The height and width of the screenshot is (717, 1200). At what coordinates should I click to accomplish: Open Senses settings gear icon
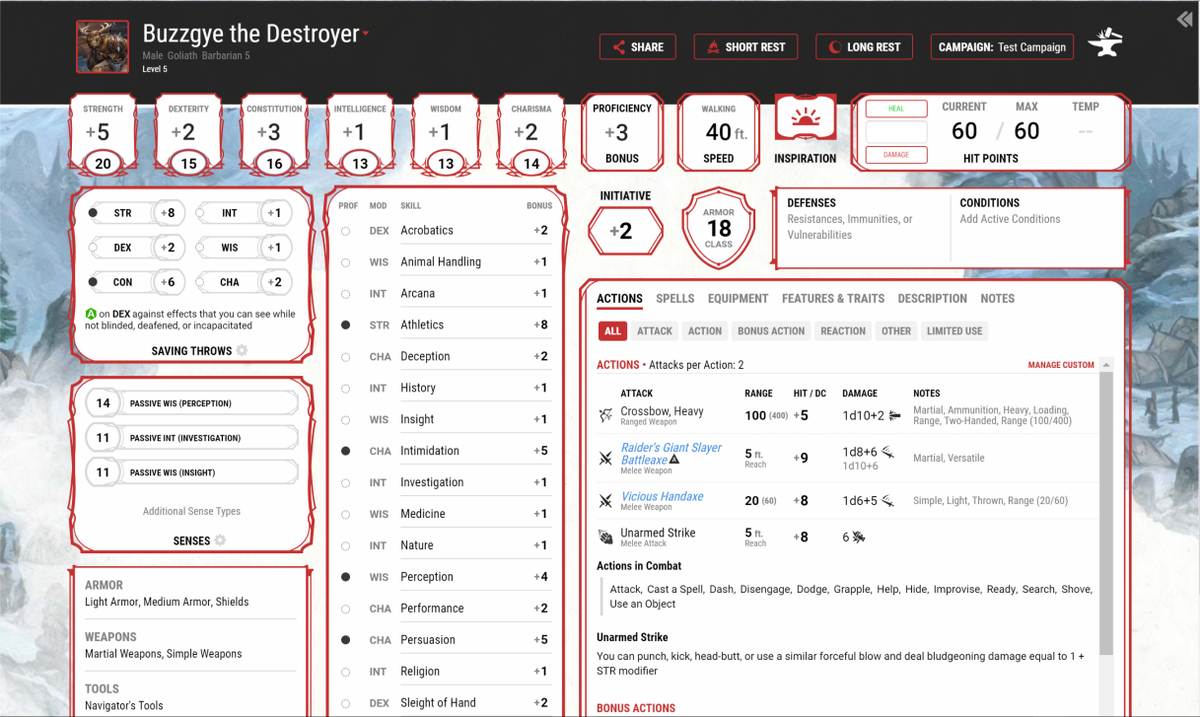(x=220, y=541)
